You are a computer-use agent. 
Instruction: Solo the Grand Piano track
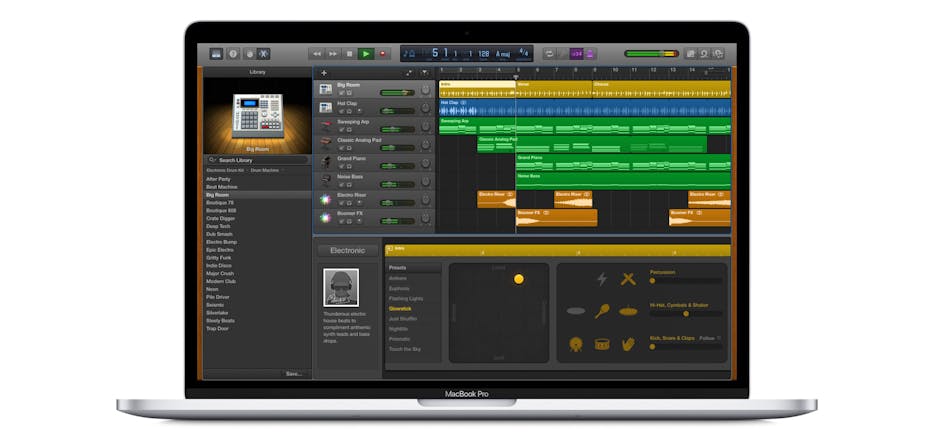[x=349, y=165]
